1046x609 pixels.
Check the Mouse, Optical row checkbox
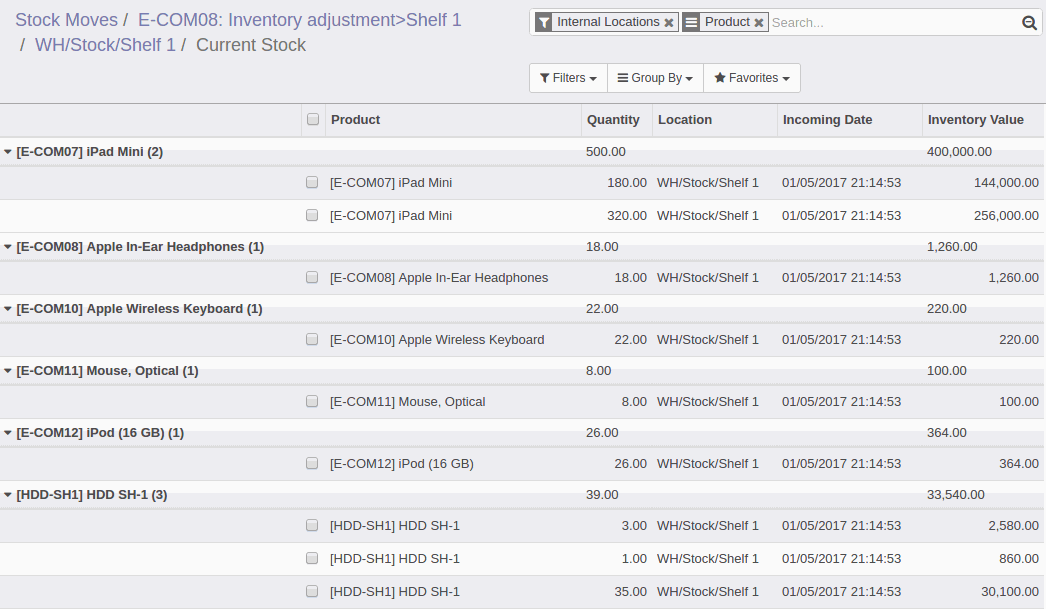click(312, 402)
